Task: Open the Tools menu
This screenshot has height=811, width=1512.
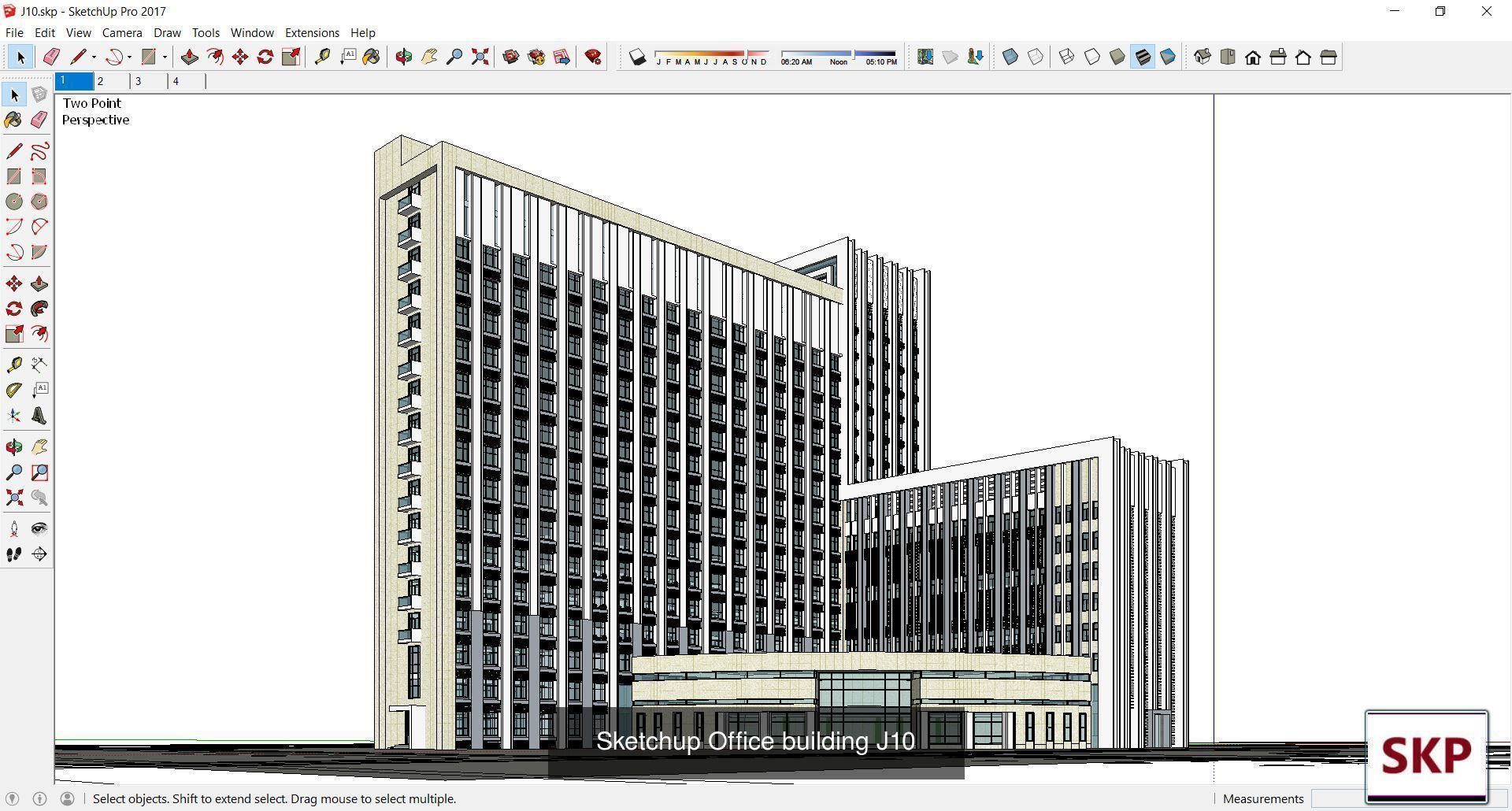Action: coord(206,32)
